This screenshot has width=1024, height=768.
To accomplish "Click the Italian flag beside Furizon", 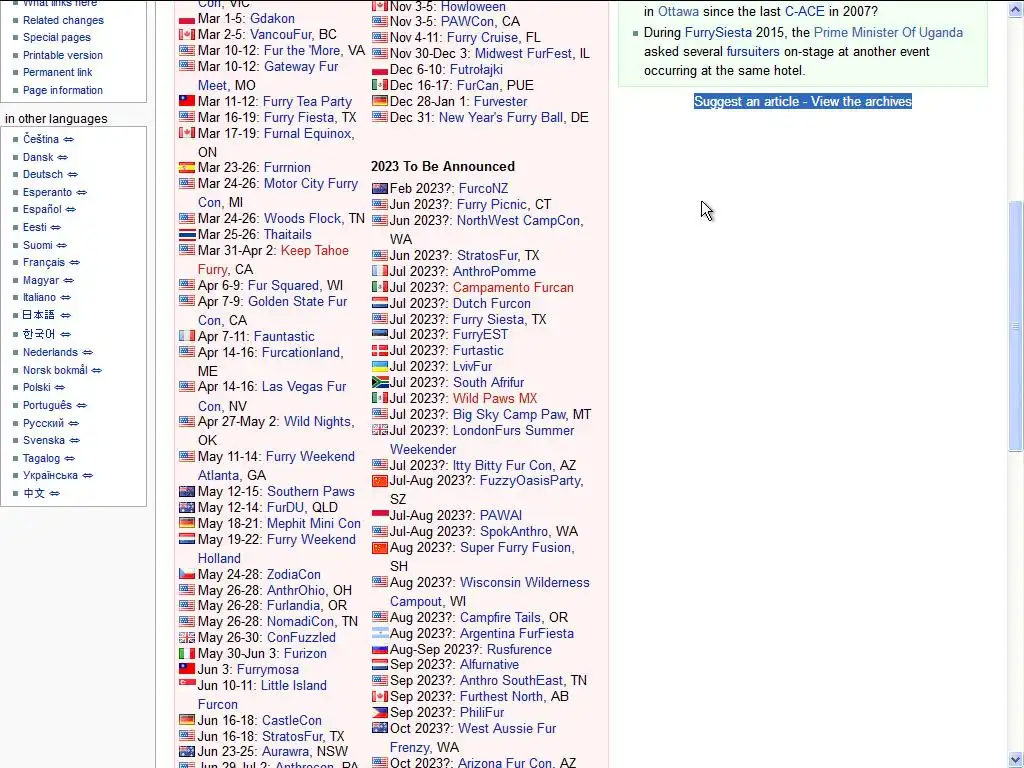I will pyautogui.click(x=187, y=653).
